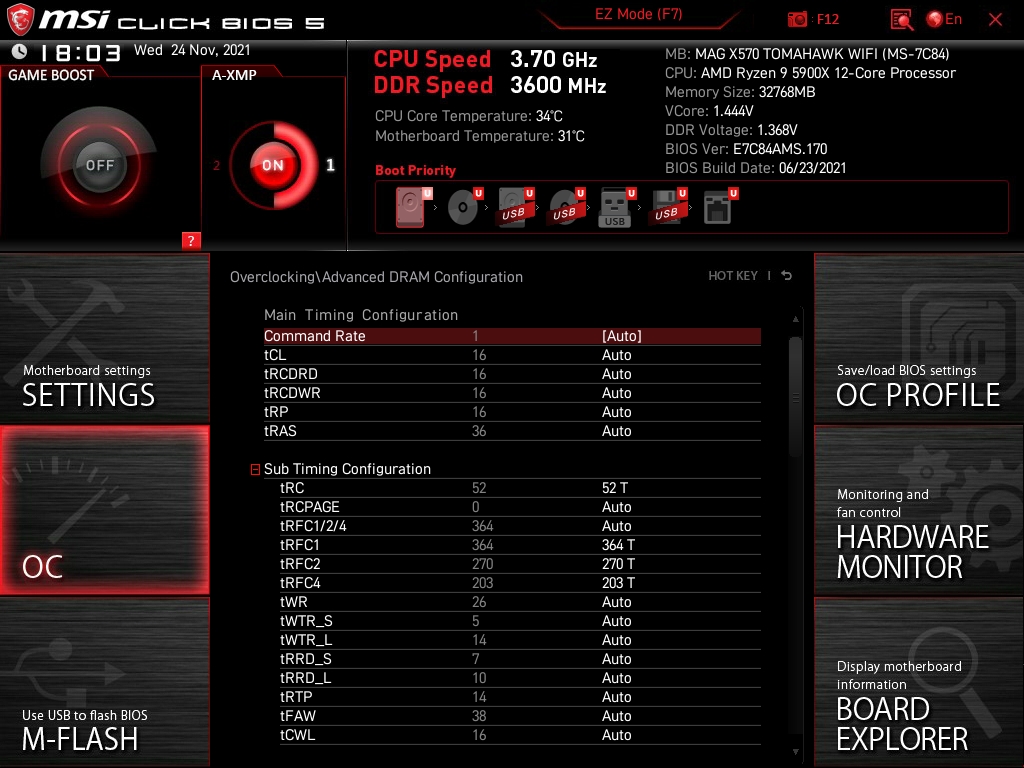Image resolution: width=1024 pixels, height=768 pixels.
Task: Click the back arrow next to HOT KEY
Action: [x=787, y=276]
